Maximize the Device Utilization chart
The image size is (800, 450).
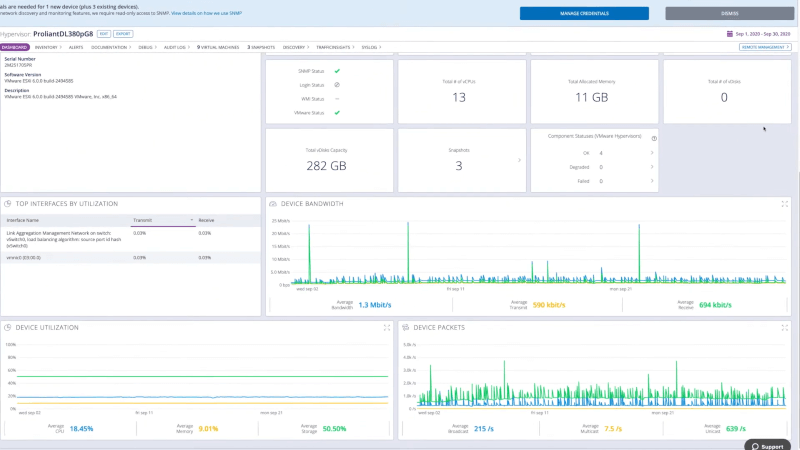pos(387,328)
